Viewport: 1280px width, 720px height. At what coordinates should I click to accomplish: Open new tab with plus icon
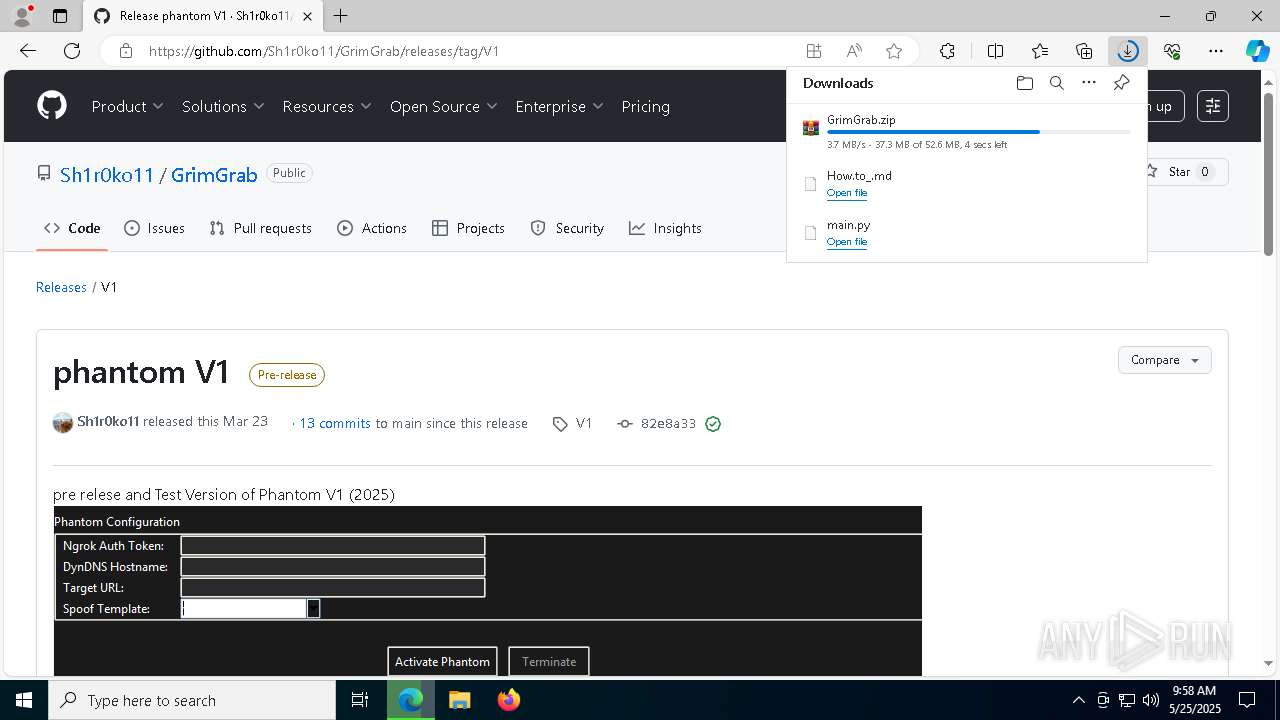[341, 16]
